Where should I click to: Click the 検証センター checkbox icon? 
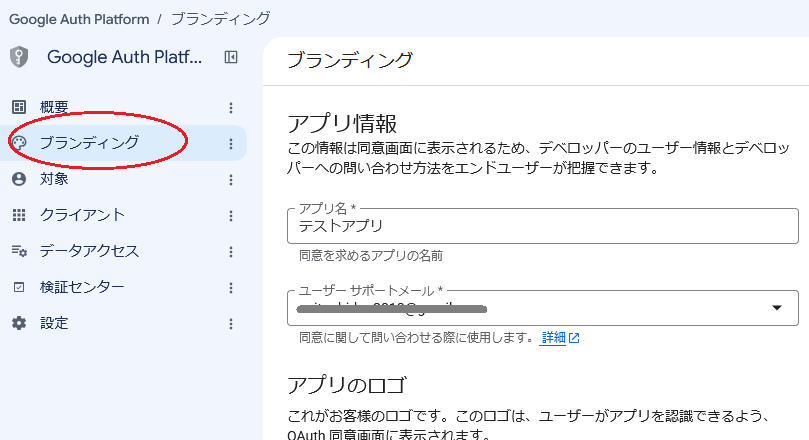(19, 287)
